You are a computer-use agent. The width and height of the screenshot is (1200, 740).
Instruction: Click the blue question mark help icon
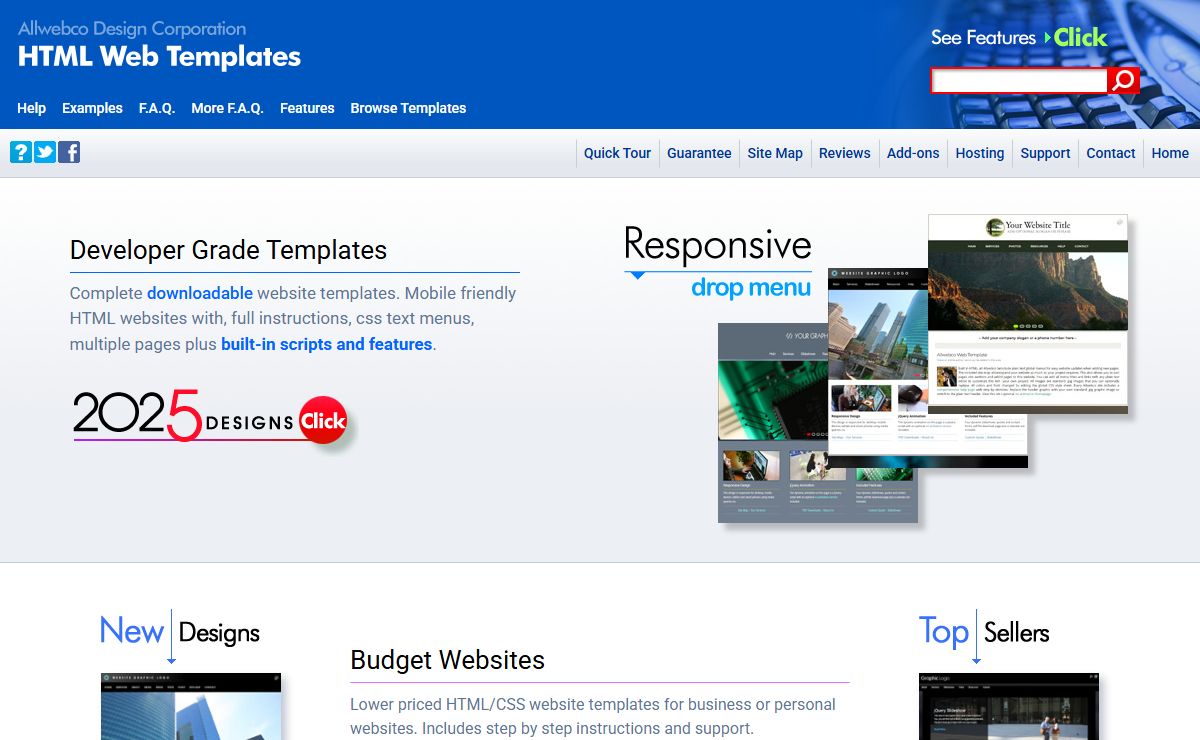pyautogui.click(x=21, y=152)
